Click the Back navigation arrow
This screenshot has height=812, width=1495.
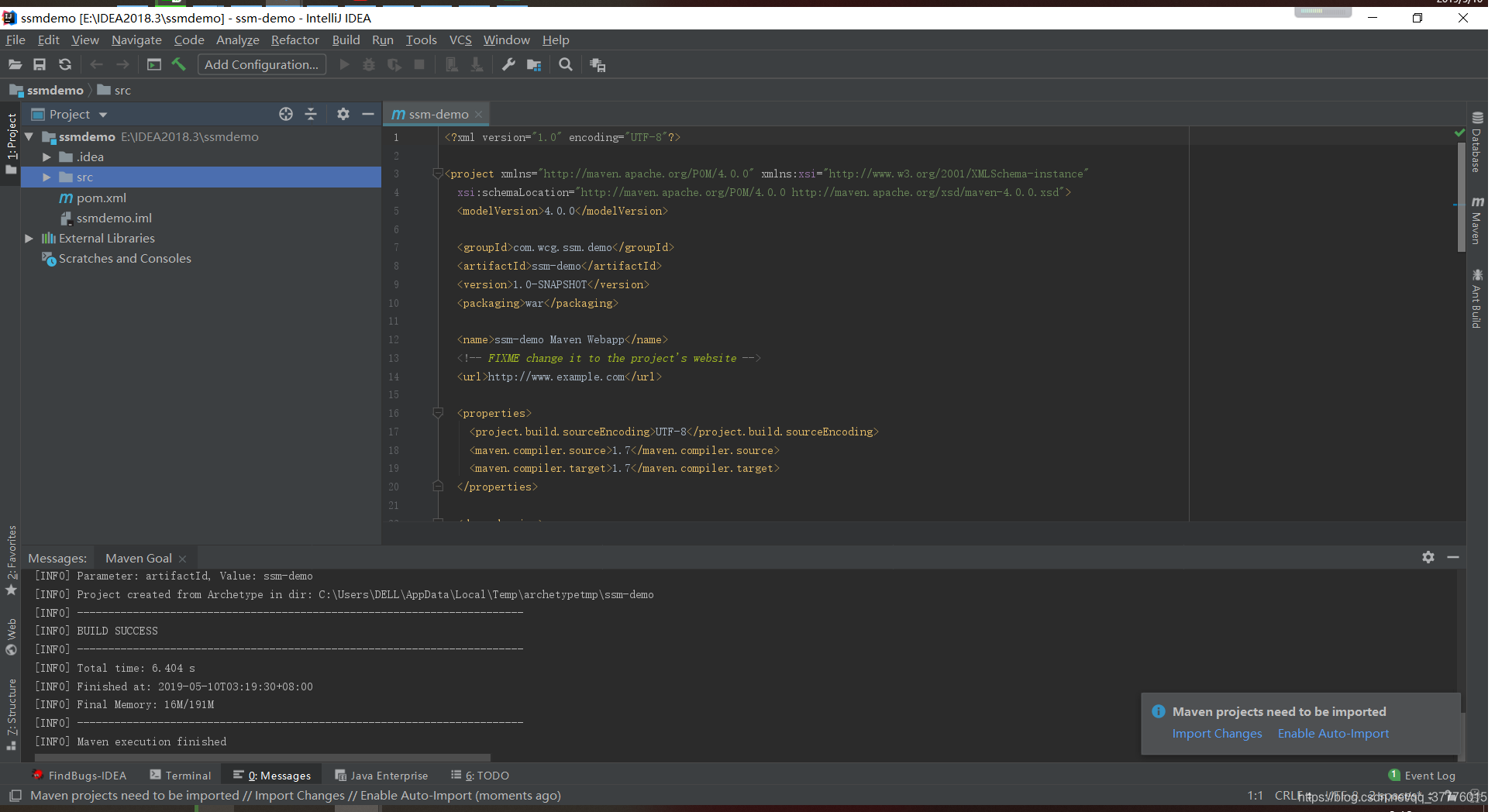97,65
